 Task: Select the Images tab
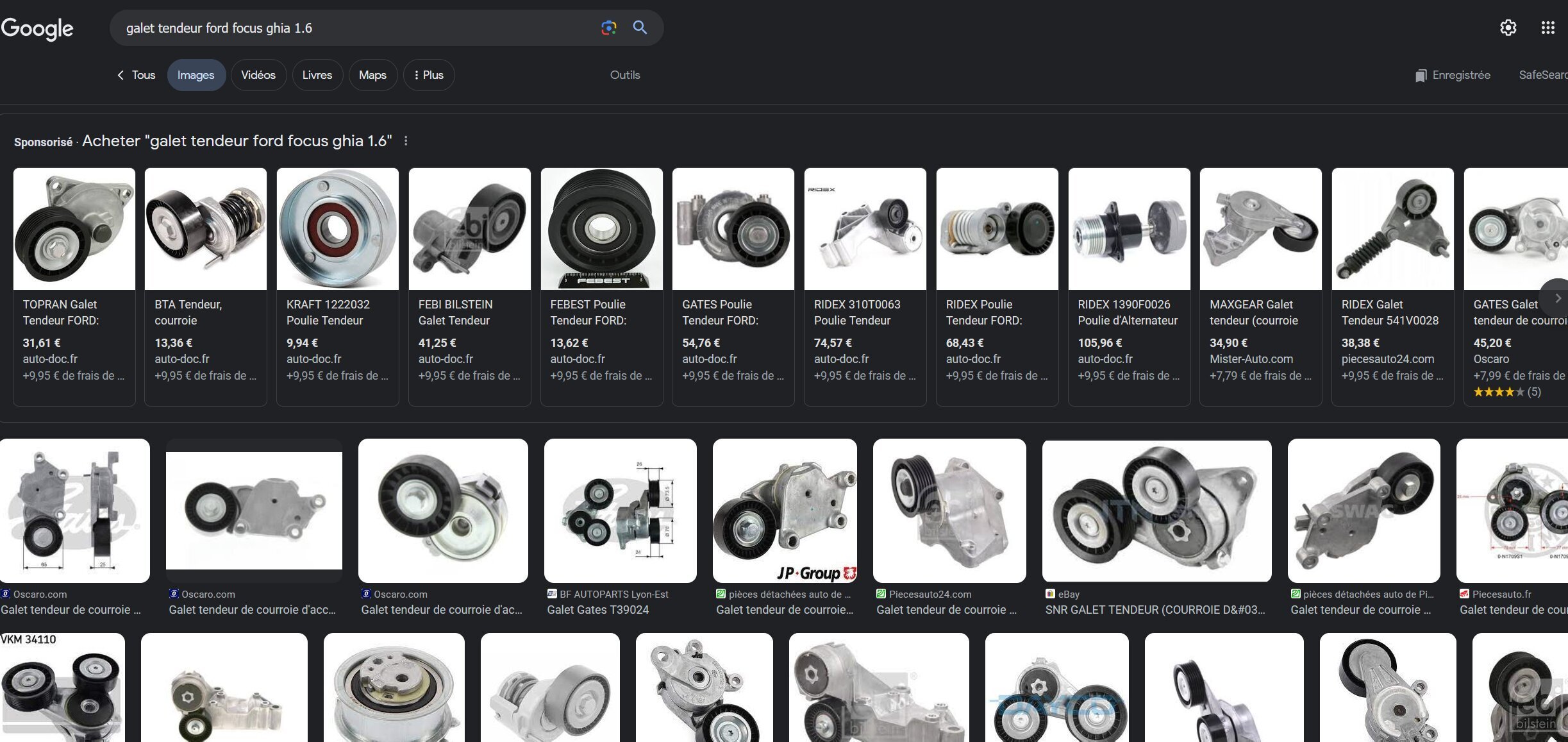196,75
